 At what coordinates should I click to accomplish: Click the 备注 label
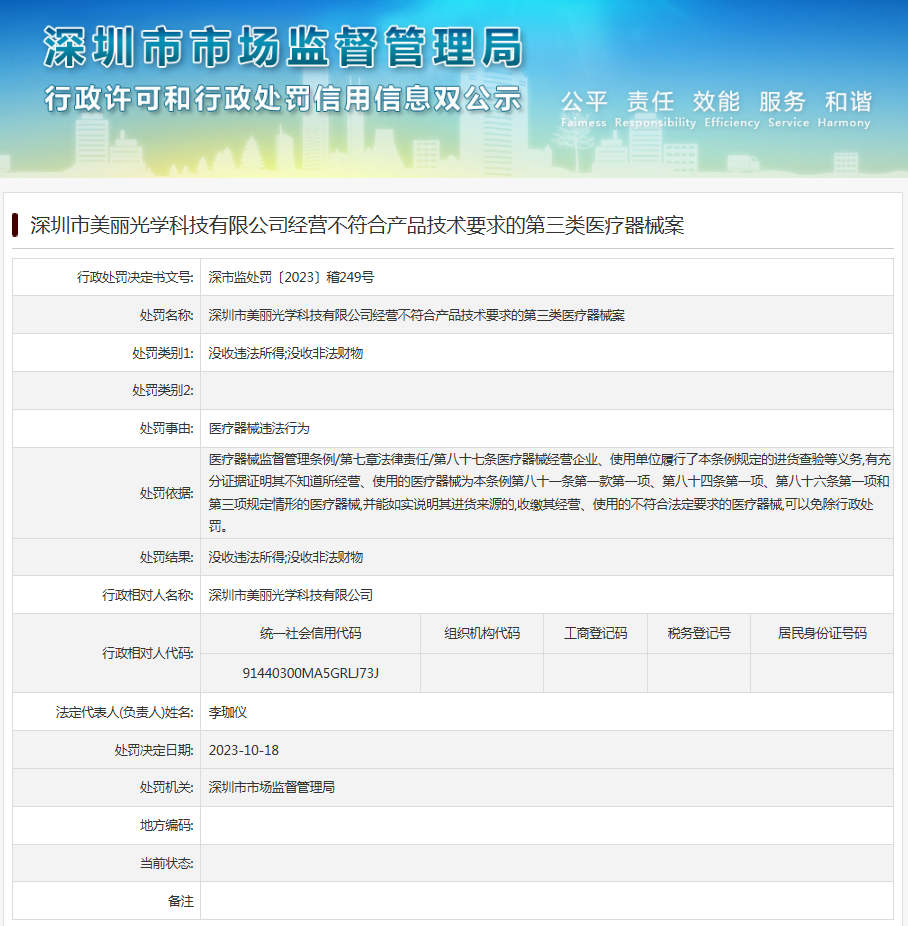pyautogui.click(x=181, y=901)
